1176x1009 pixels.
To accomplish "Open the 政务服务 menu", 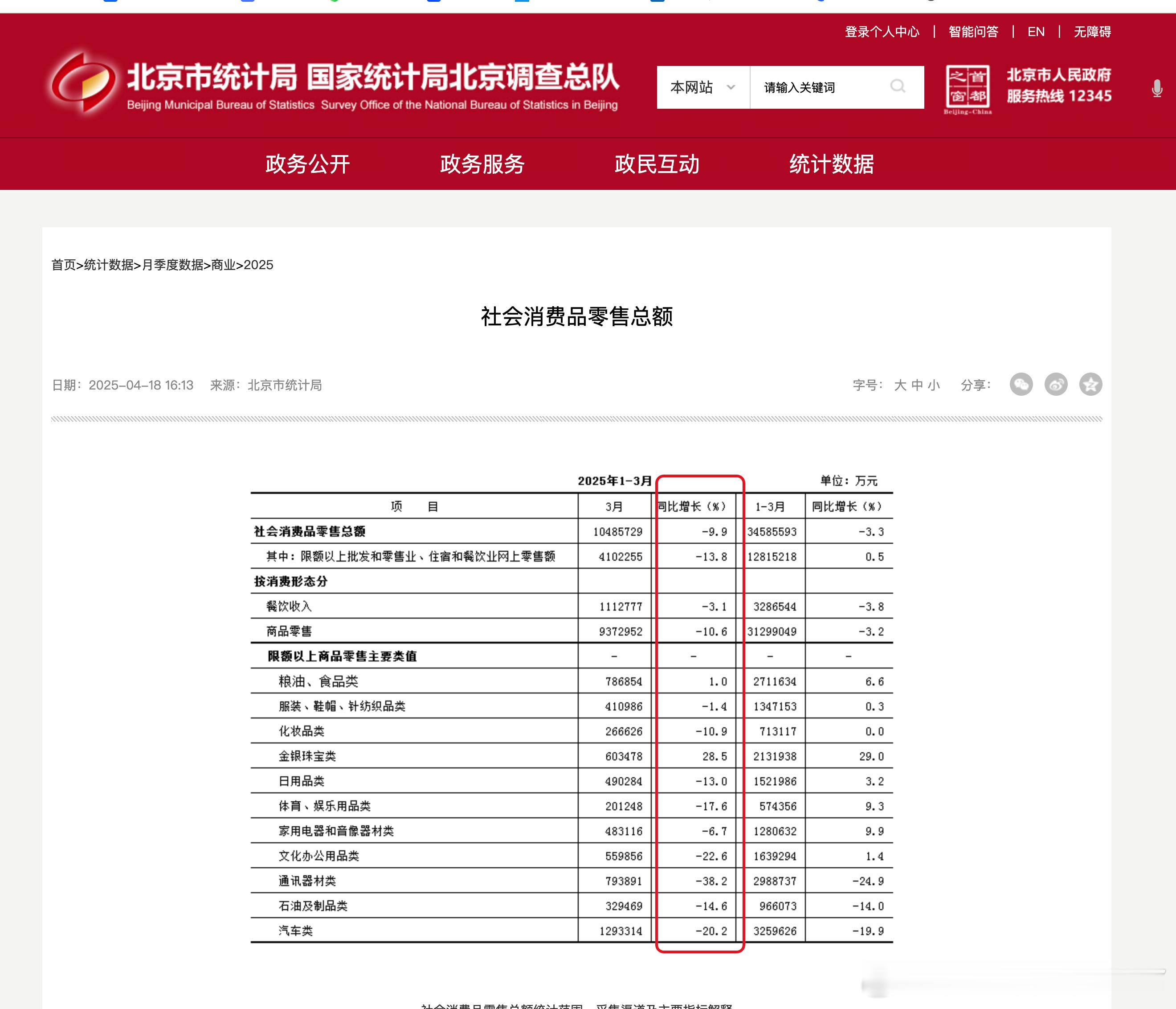I will point(482,164).
